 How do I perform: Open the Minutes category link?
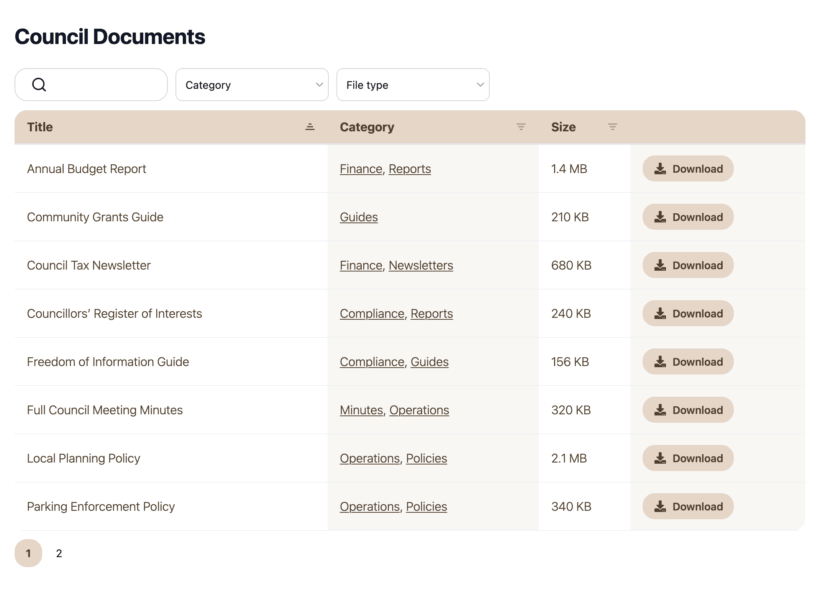coord(361,410)
